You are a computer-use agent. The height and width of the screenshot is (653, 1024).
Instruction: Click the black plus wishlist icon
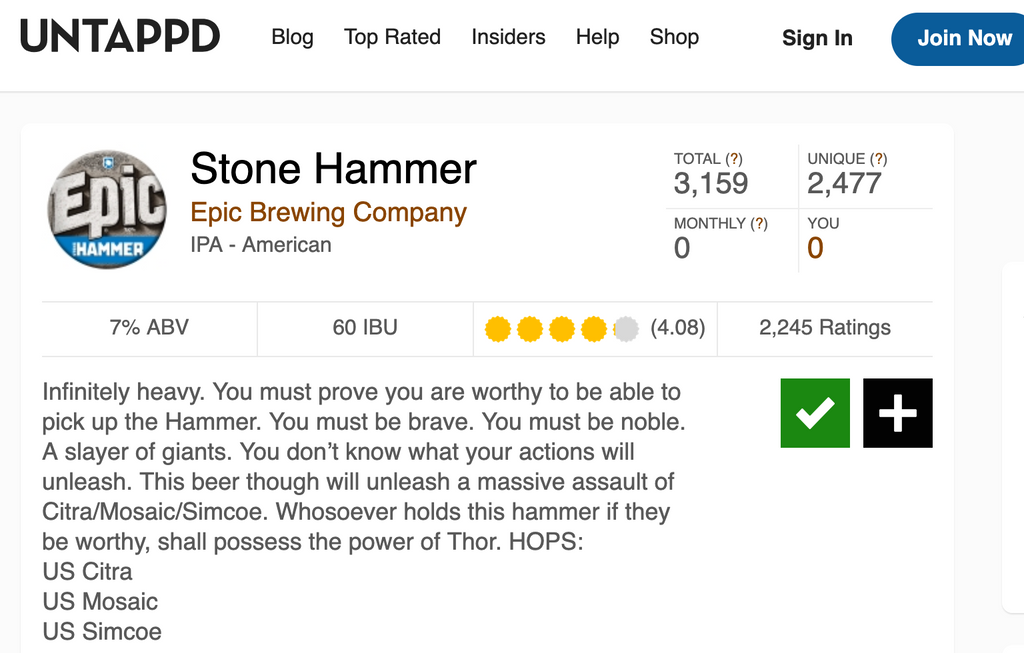[897, 413]
